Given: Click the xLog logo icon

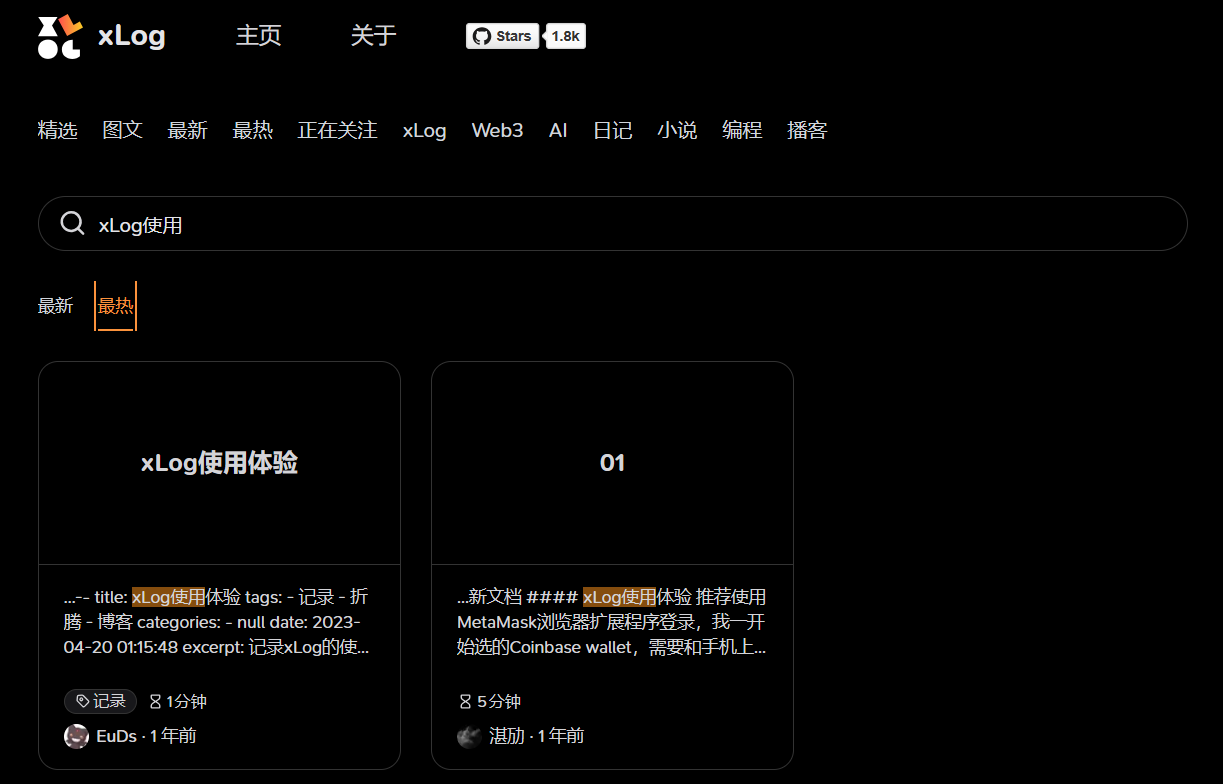Looking at the screenshot, I should [x=60, y=37].
